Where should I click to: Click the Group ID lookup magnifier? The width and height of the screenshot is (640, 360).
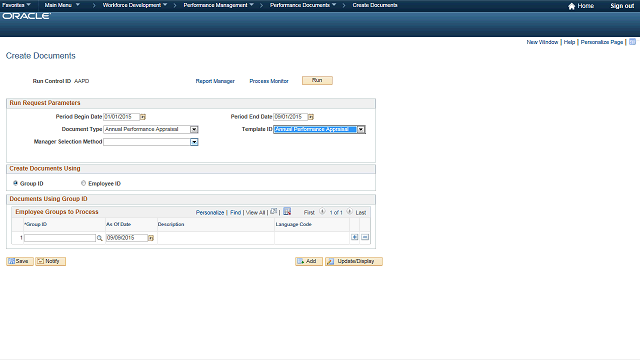coord(99,238)
